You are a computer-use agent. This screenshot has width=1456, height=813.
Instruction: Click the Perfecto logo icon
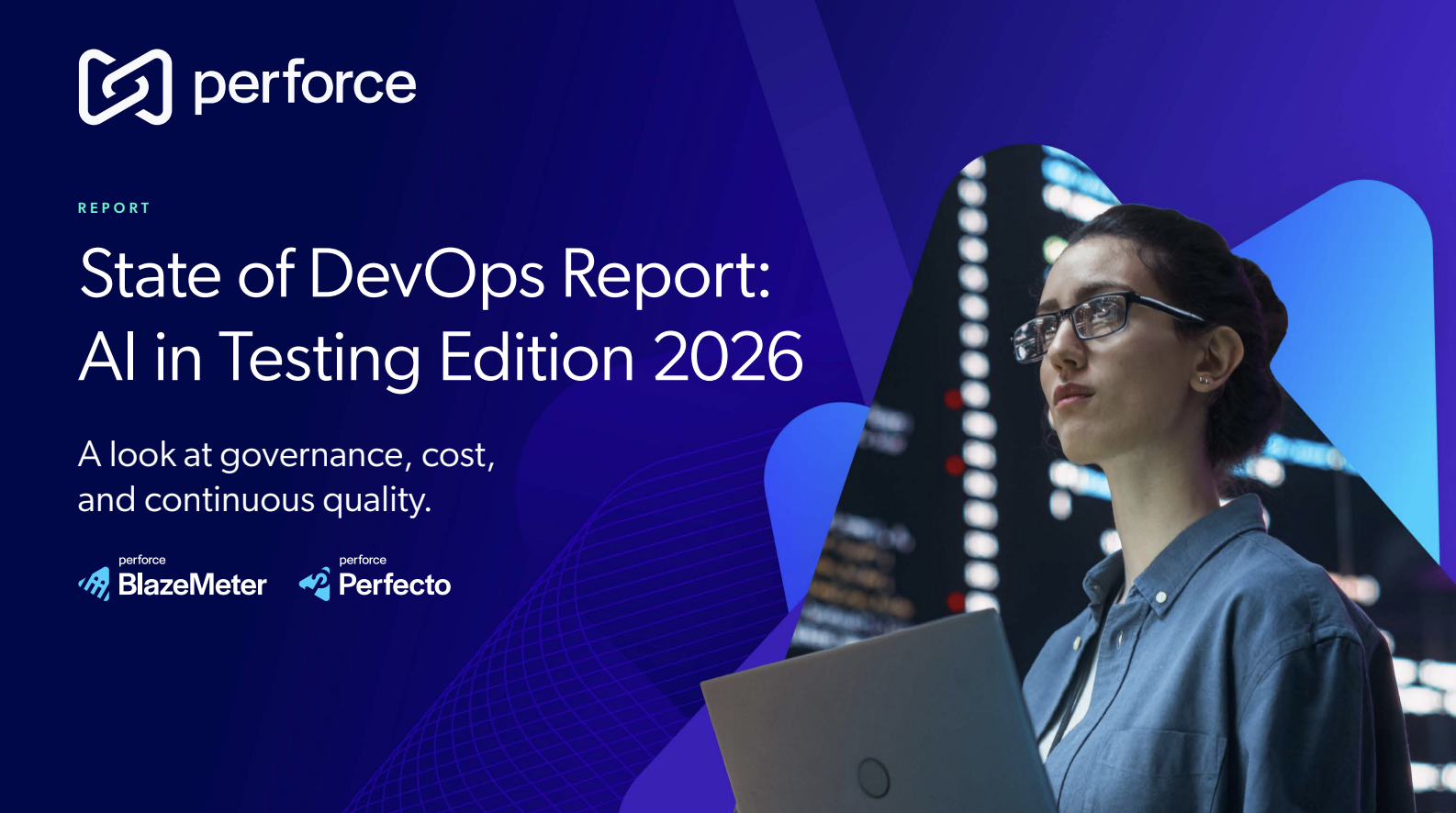point(315,584)
